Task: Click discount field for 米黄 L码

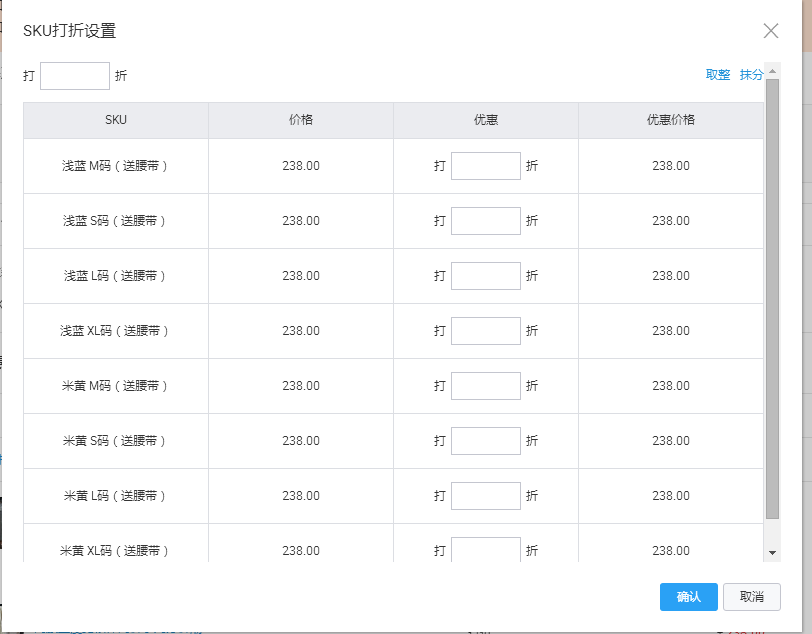Action: tap(485, 496)
